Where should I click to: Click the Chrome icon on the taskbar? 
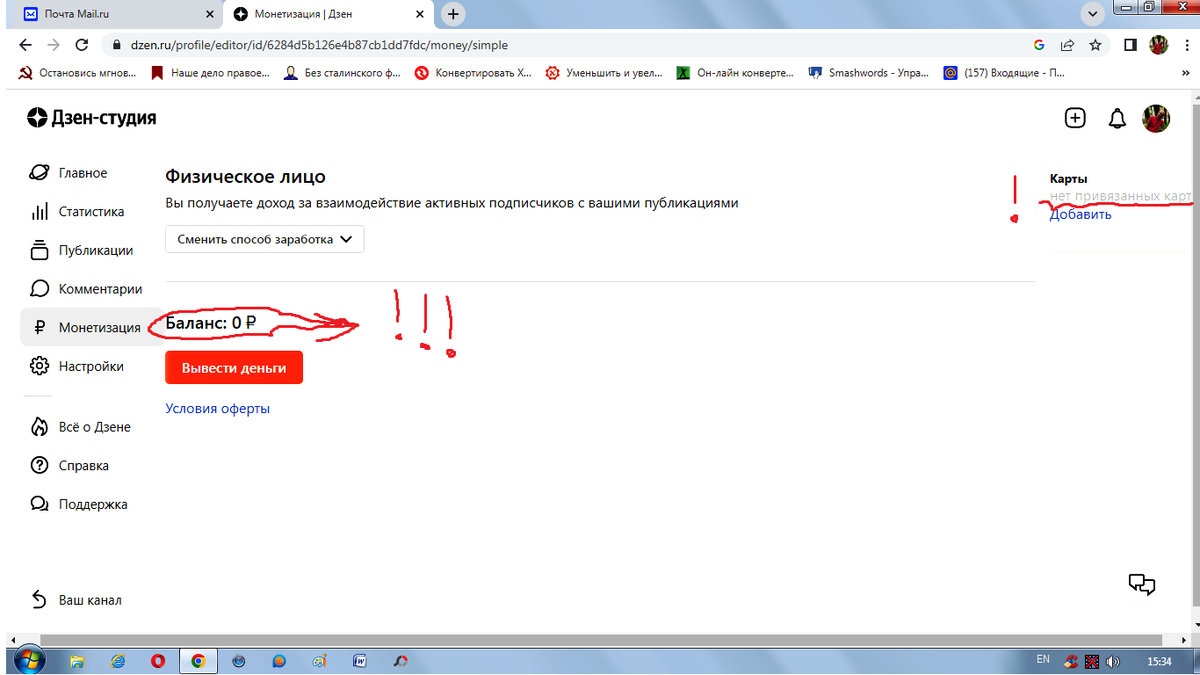point(198,660)
